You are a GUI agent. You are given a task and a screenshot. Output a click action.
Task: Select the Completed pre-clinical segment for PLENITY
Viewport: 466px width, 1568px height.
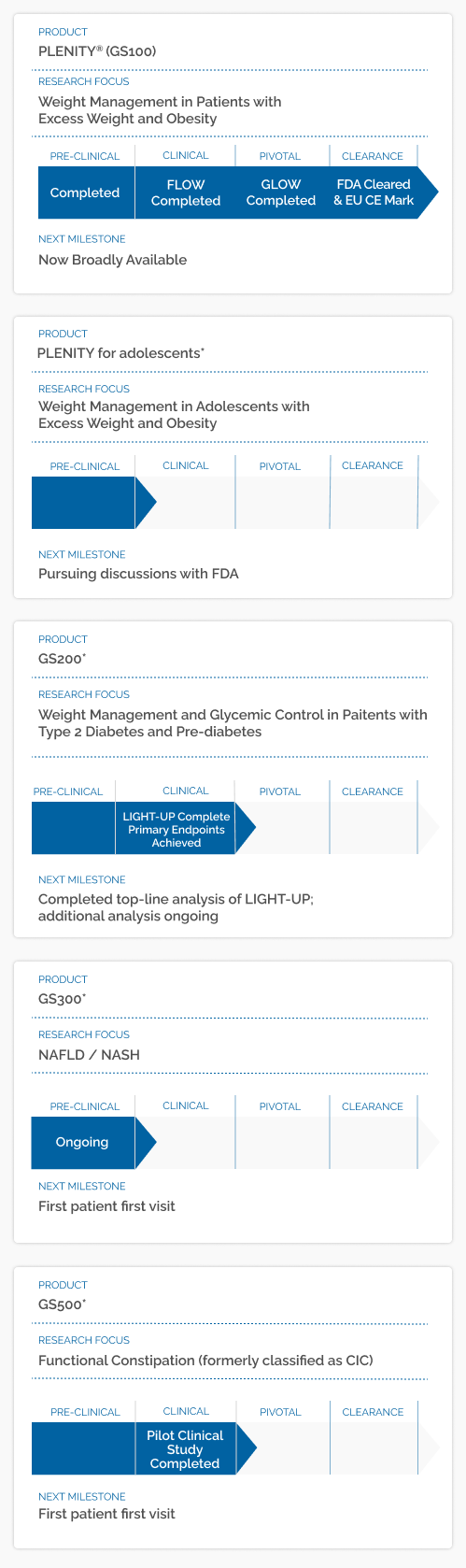click(85, 192)
